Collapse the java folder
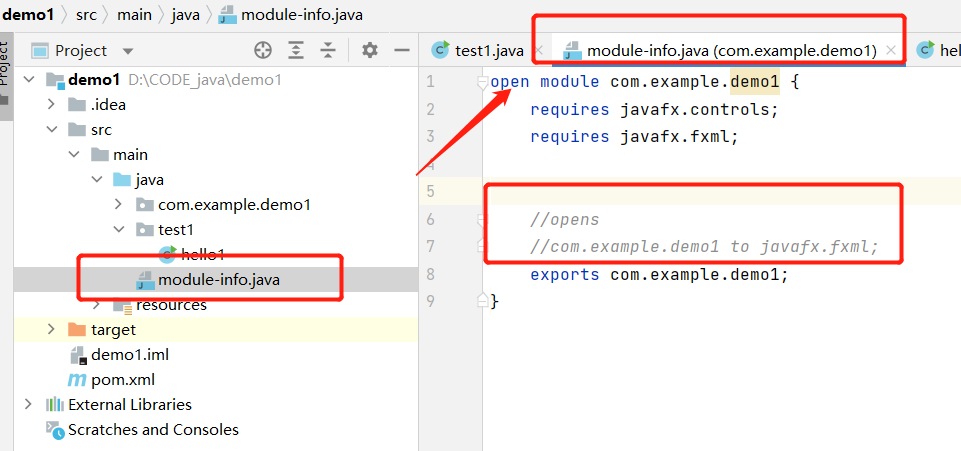Image resolution: width=961 pixels, height=451 pixels. pos(97,180)
